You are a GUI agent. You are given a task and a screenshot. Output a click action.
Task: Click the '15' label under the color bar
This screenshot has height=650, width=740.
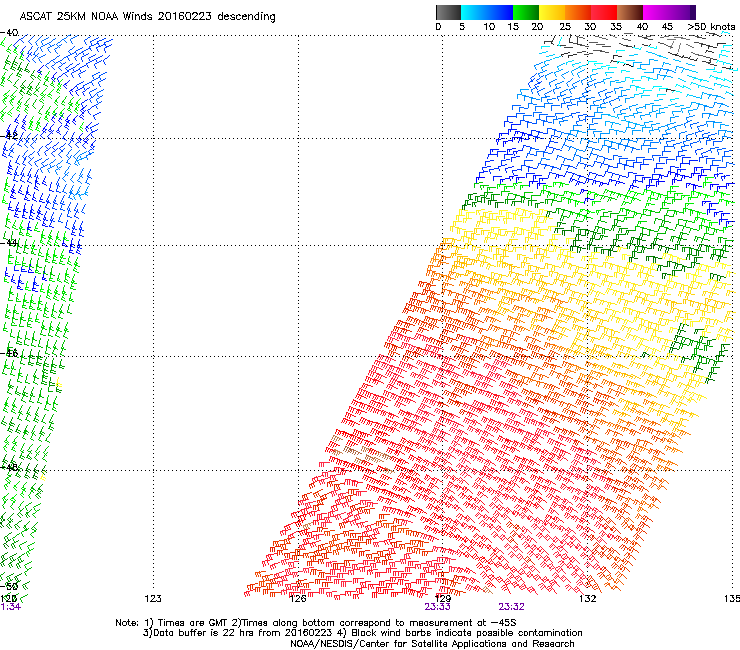(513, 27)
